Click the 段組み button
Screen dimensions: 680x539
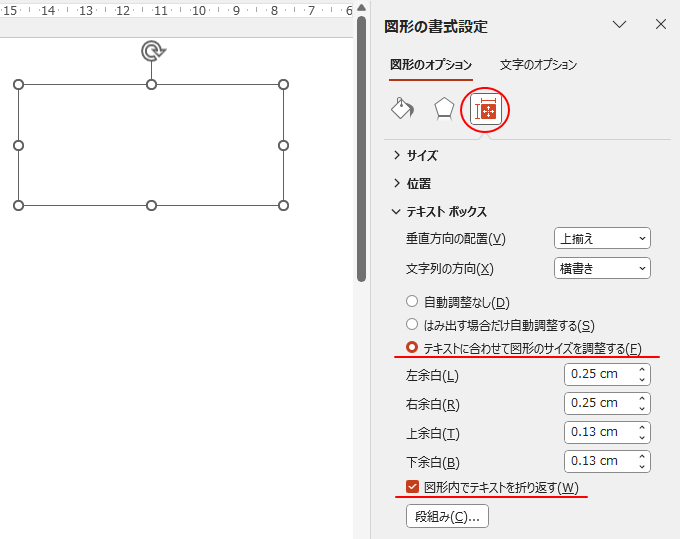447,516
